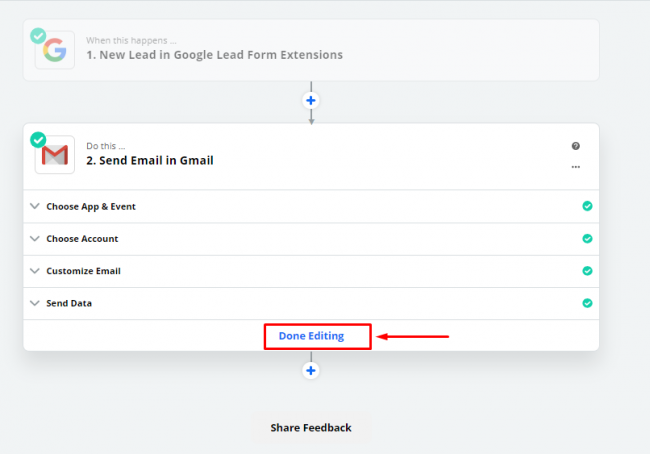Image resolution: width=650 pixels, height=454 pixels.
Task: Select the Send Email in Gmail title
Action: click(150, 160)
